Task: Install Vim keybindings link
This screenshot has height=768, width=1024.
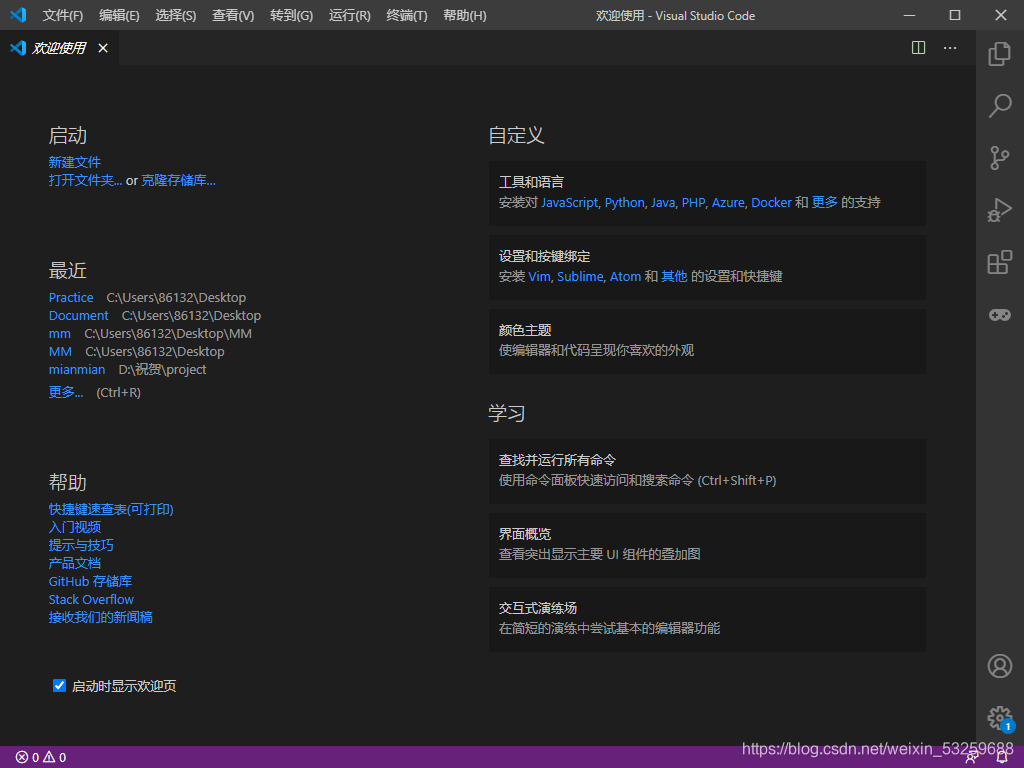Action: click(539, 276)
